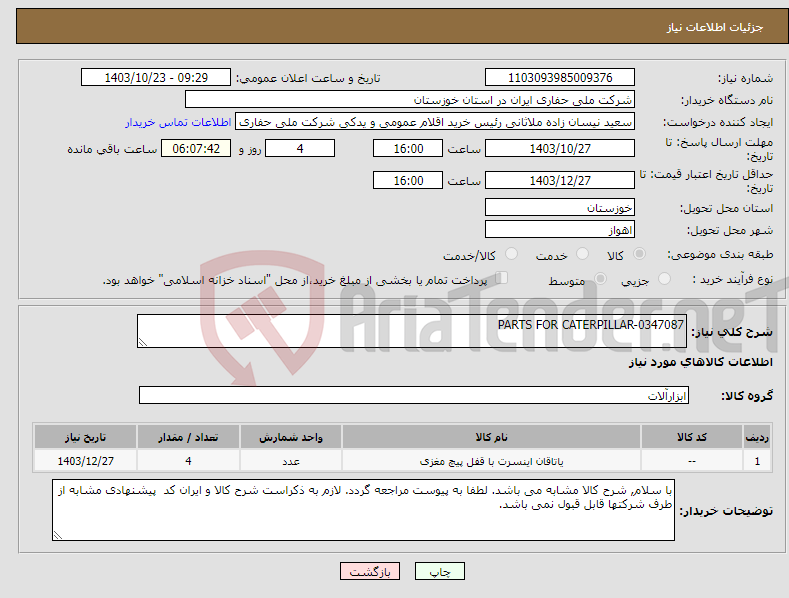Select the متوسط purchase type radio
This screenshot has width=789, height=598.
pos(600,278)
